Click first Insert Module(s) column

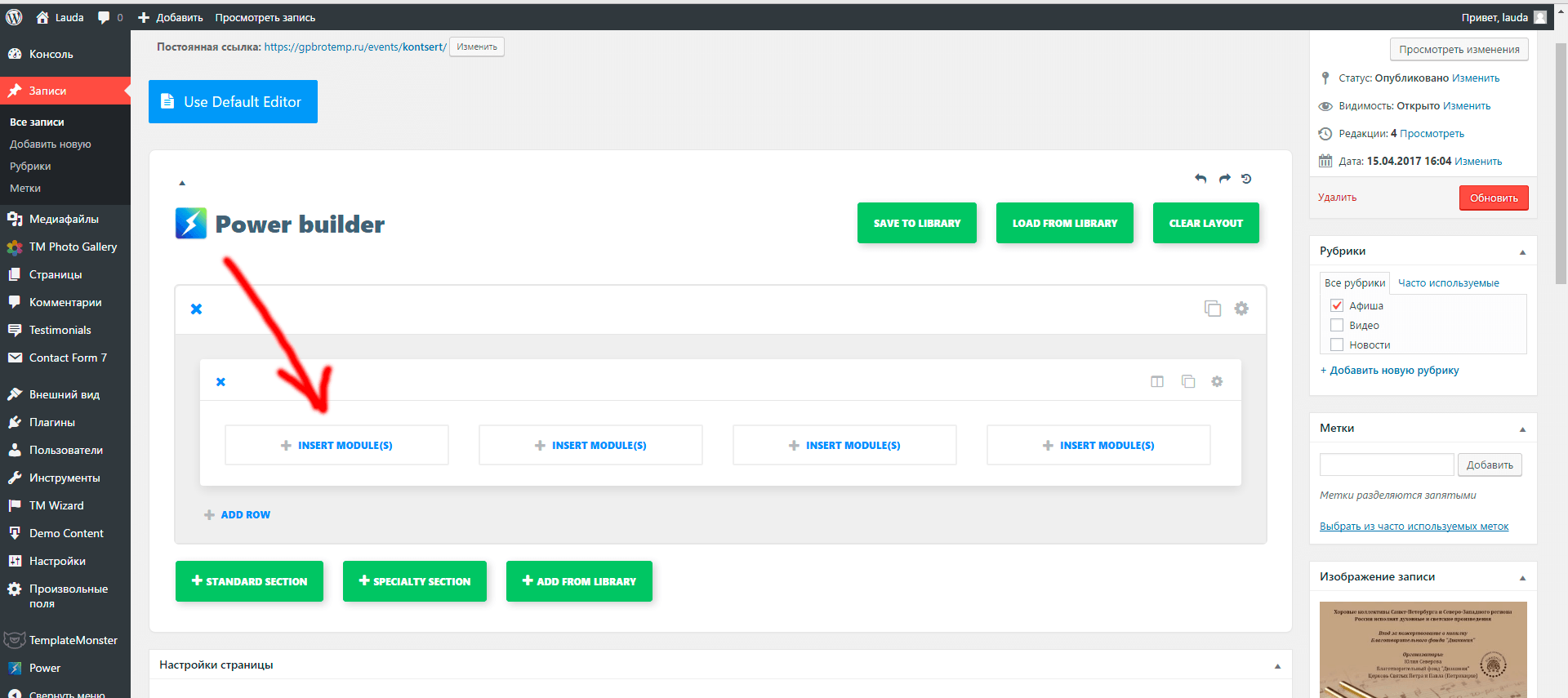pos(336,445)
